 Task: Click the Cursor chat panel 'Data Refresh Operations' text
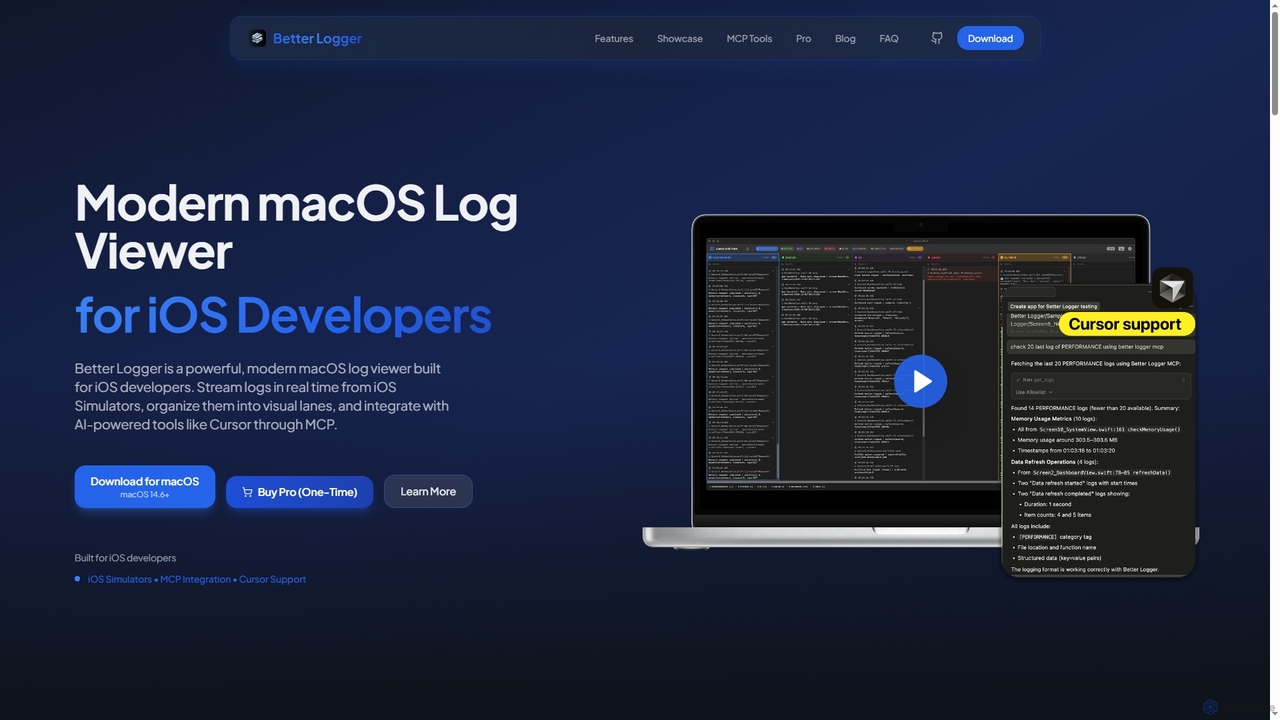coord(1053,462)
